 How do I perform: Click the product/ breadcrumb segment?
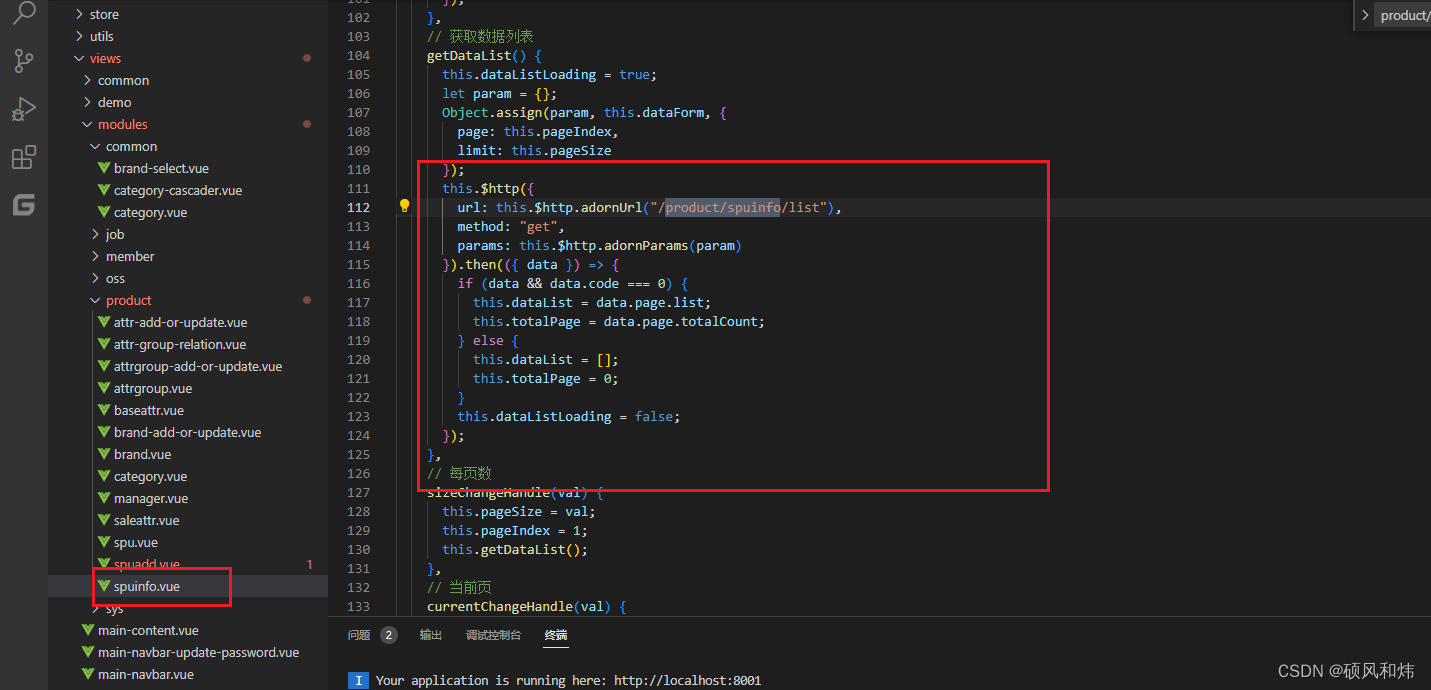(1405, 15)
